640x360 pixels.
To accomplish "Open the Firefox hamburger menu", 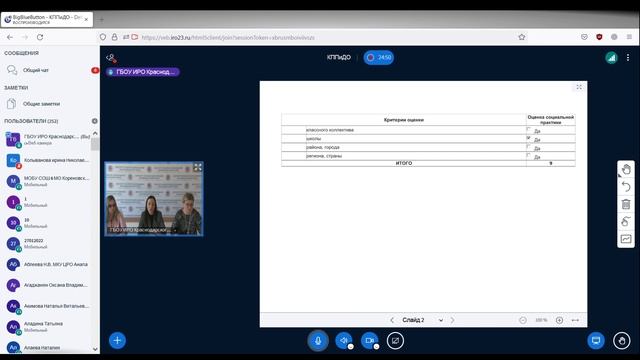I will pyautogui.click(x=629, y=37).
